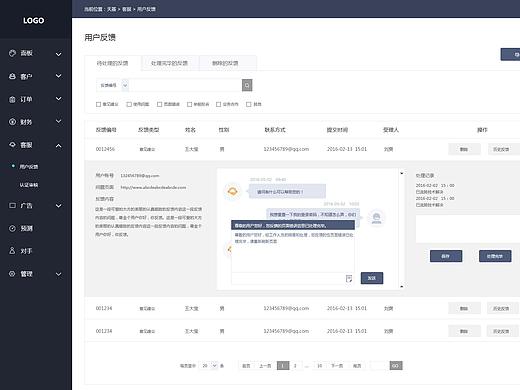
Task: Click 下一页 next page link
Action: pos(337,366)
